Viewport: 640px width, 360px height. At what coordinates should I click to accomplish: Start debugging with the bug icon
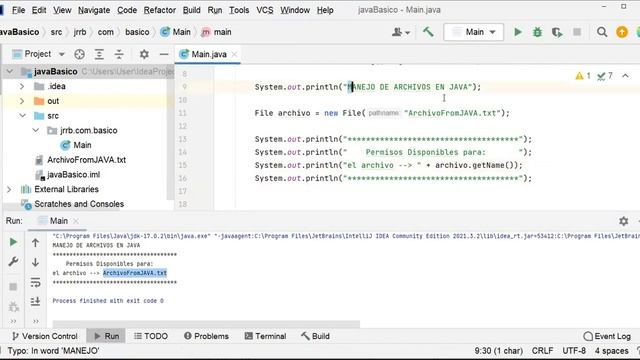pos(537,32)
